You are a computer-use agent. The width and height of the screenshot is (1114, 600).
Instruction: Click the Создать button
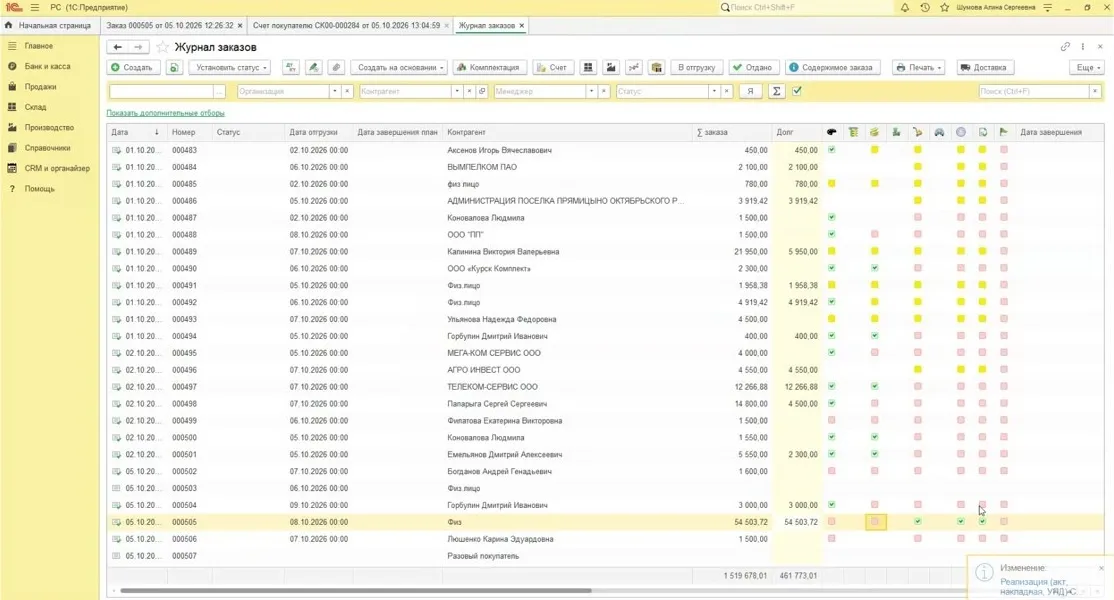[x=134, y=67]
